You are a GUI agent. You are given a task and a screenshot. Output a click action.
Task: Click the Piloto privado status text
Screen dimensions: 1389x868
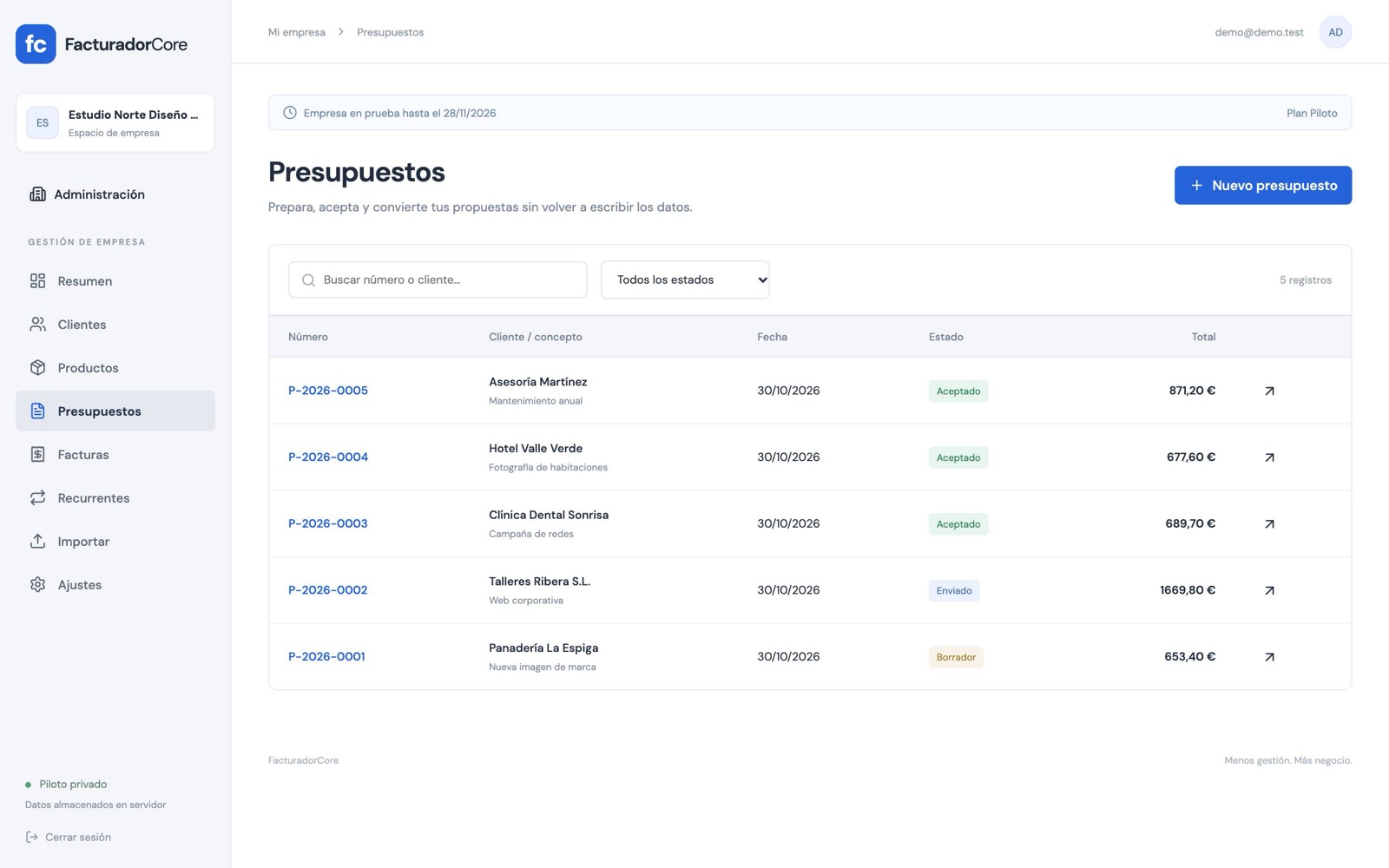pos(73,785)
